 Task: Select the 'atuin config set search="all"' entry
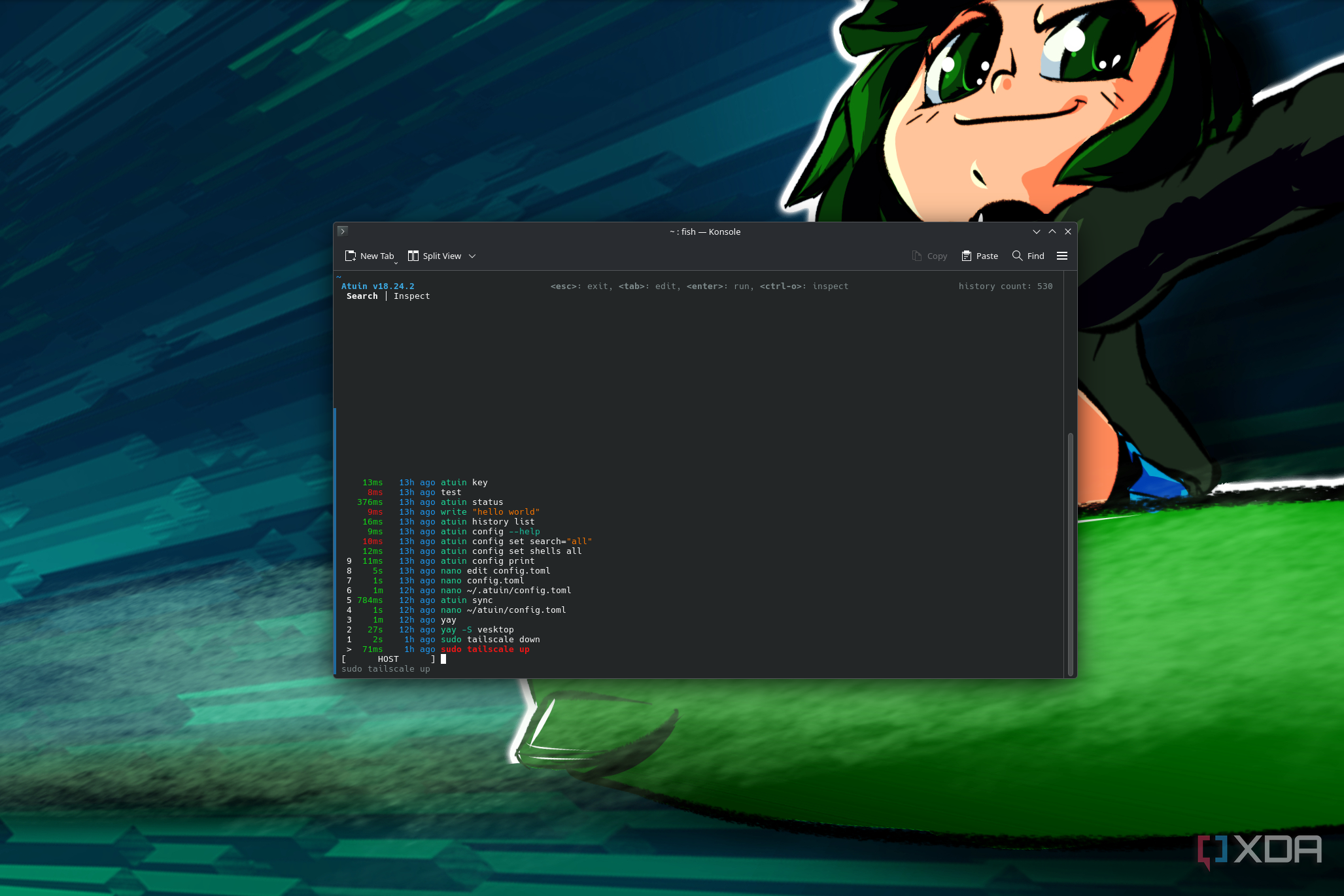516,542
